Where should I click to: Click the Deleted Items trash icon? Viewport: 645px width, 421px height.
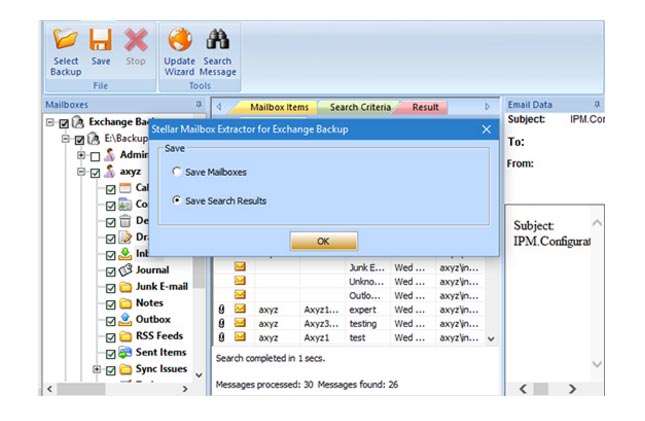pyautogui.click(x=125, y=221)
